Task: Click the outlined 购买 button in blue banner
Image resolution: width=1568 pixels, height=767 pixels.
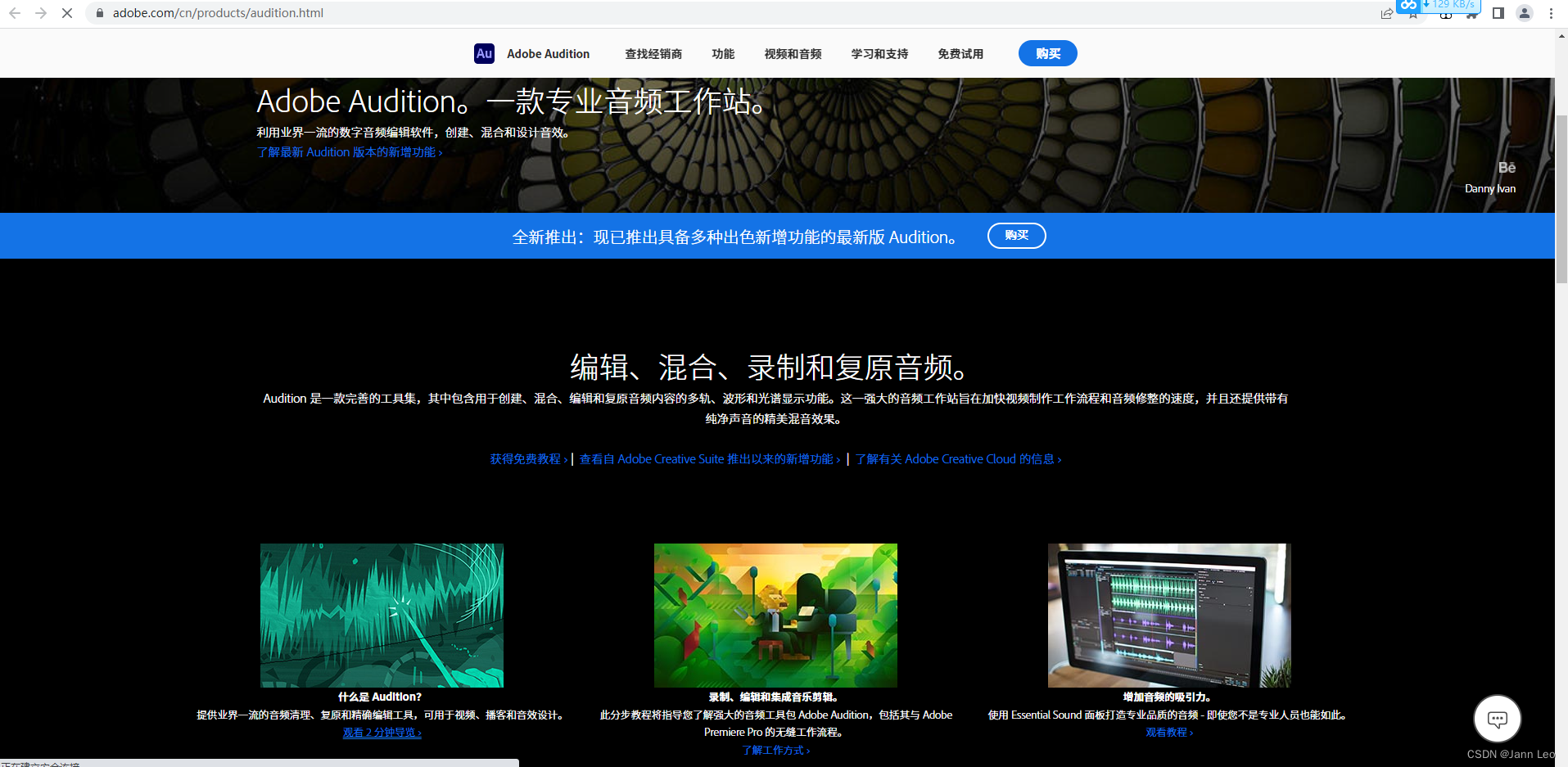Action: [x=1016, y=236]
